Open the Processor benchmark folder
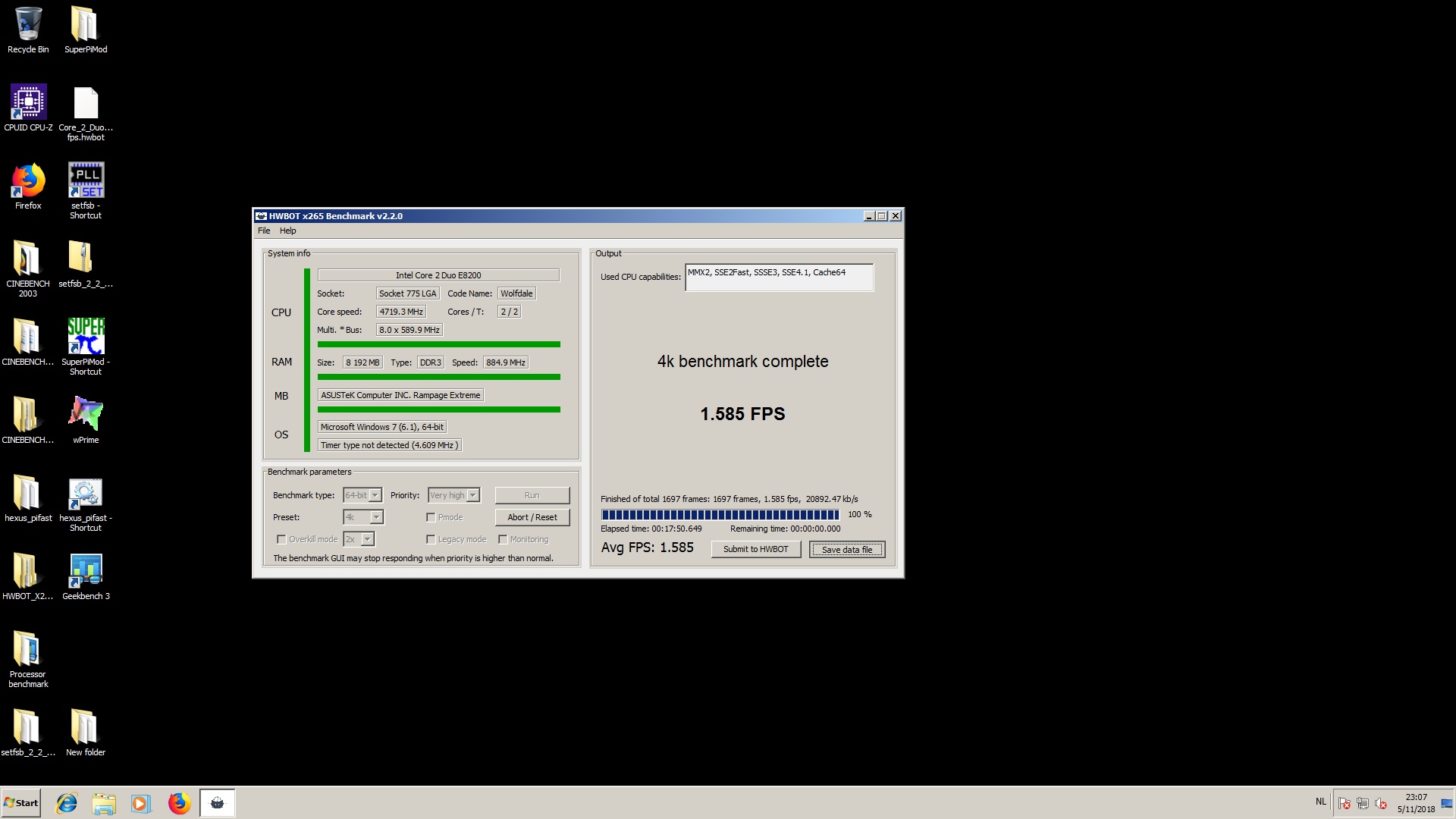1456x819 pixels. [28, 660]
